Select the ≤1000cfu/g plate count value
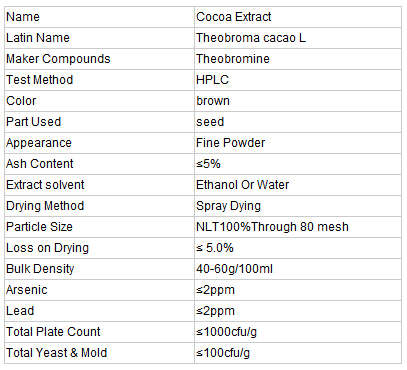This screenshot has height=370, width=407. [x=226, y=332]
